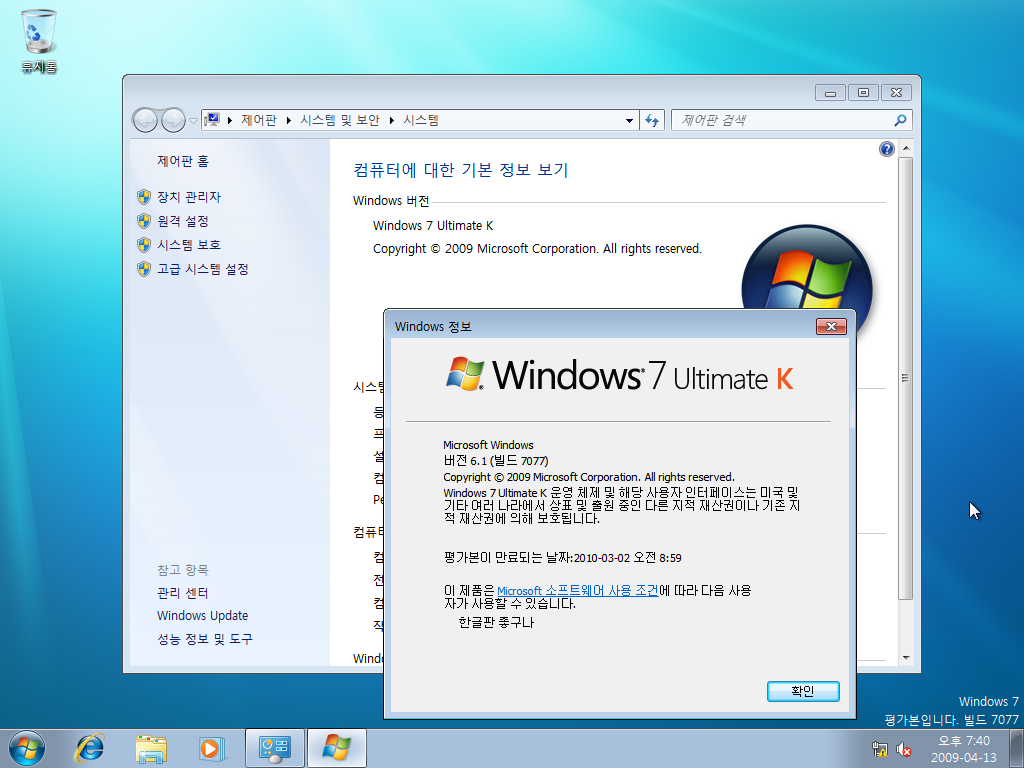Click the muted volume tray icon

(904, 749)
